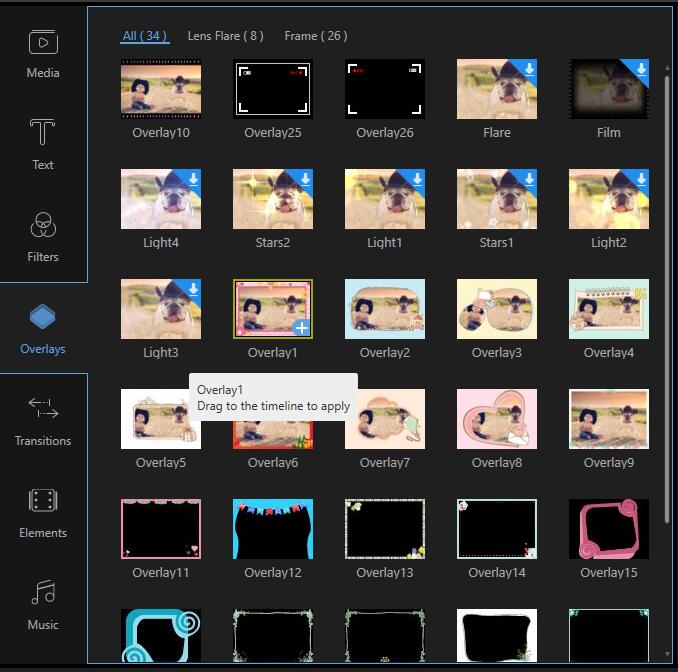The width and height of the screenshot is (678, 672).
Task: Select the Overlay14 thumbnail
Action: pos(497,529)
